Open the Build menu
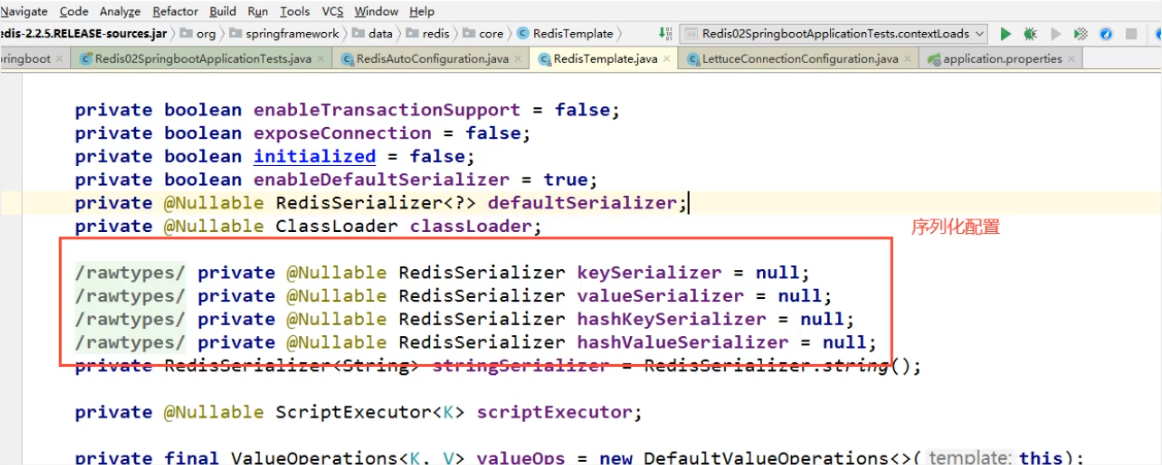 tap(223, 11)
